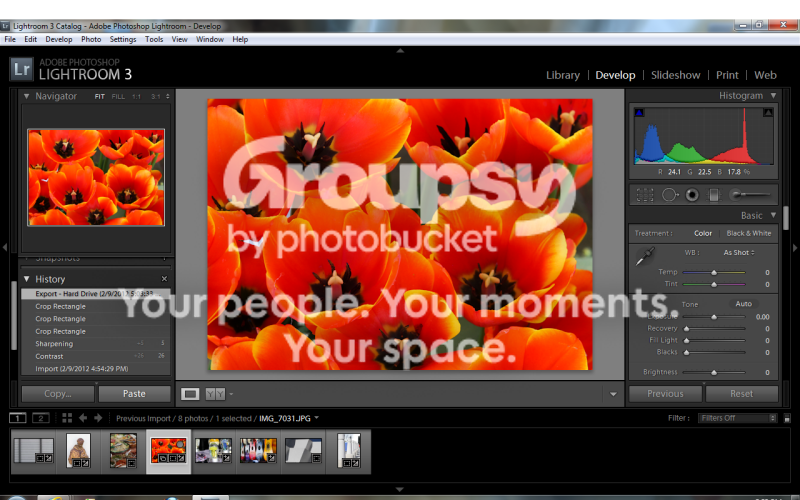Set Treatment to Black & White

click(x=748, y=233)
